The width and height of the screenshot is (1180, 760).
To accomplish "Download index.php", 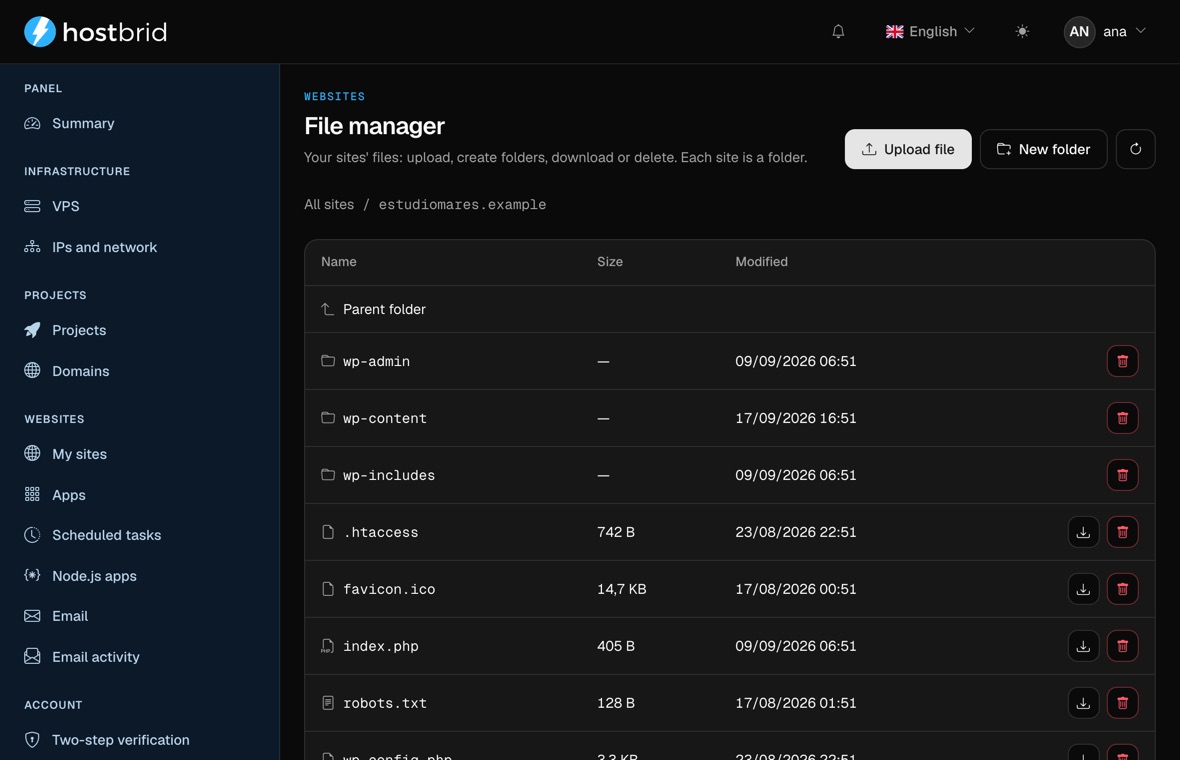I will (x=1083, y=646).
